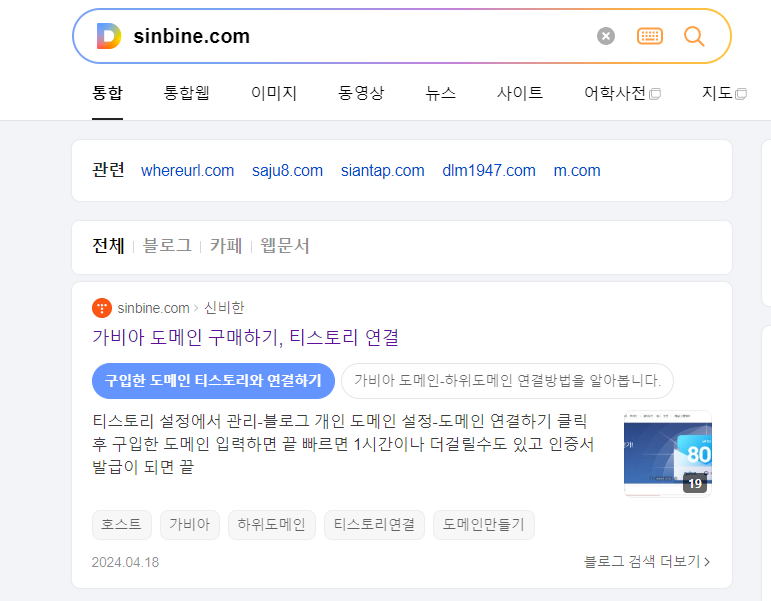This screenshot has width=771, height=601.
Task: Select the 전체 filter
Action: tap(108, 246)
